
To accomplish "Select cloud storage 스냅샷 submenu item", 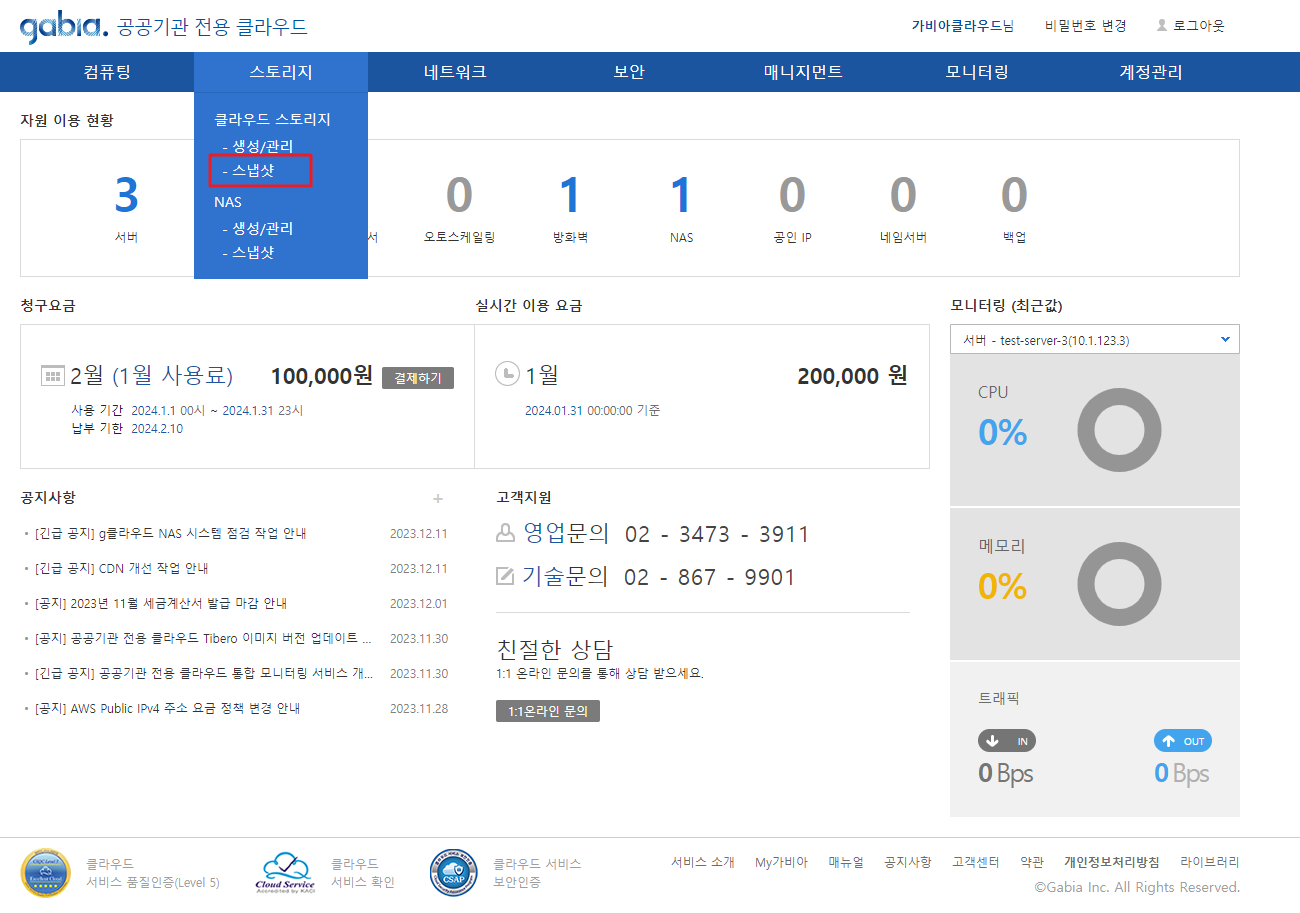I will (248, 171).
